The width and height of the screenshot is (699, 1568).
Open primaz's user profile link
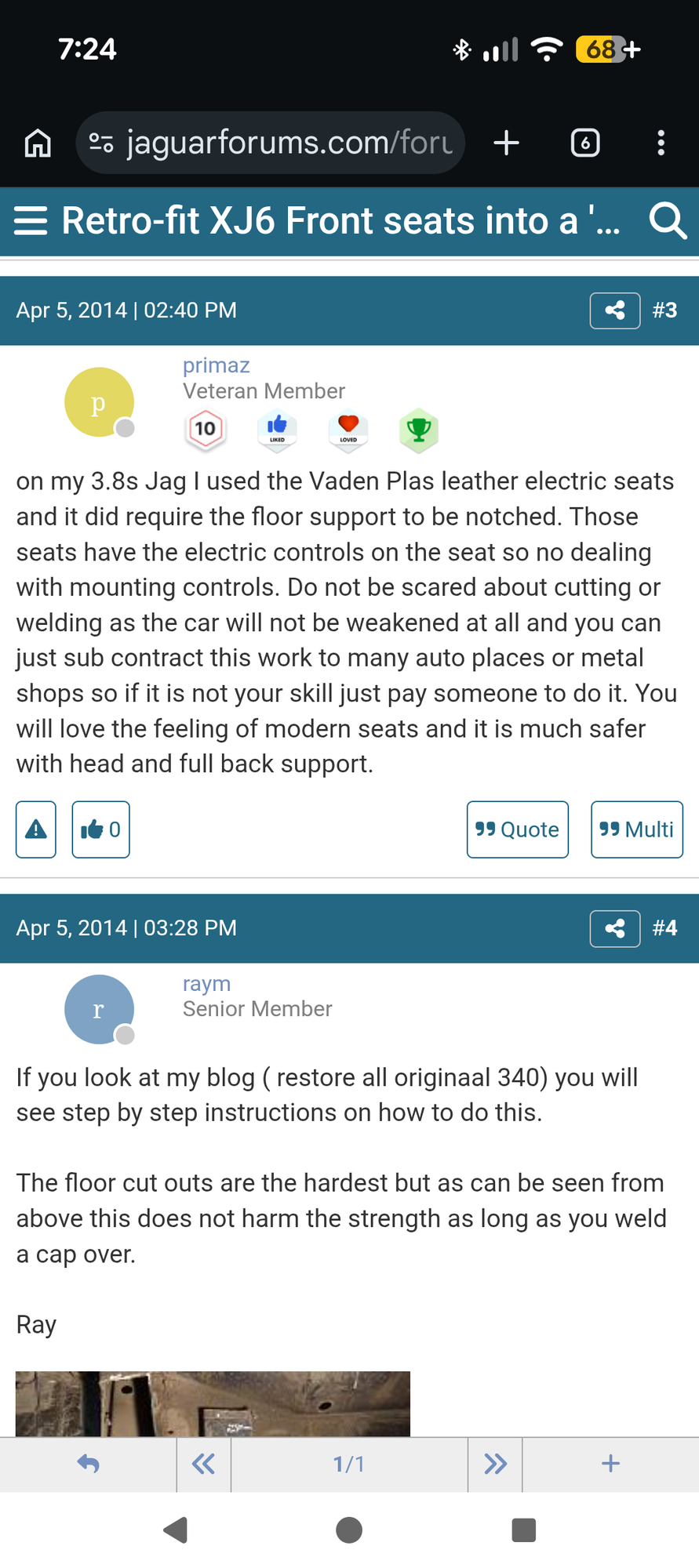pyautogui.click(x=216, y=365)
